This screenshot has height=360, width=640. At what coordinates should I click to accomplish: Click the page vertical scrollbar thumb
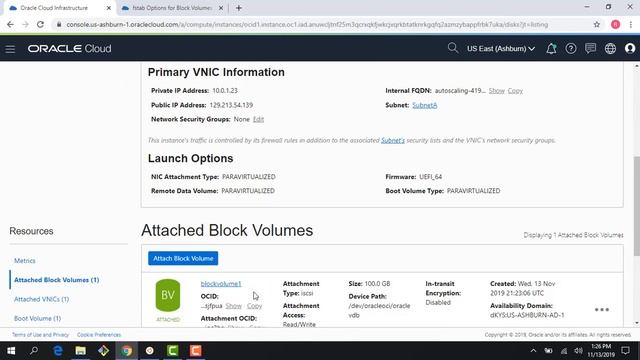[636, 206]
